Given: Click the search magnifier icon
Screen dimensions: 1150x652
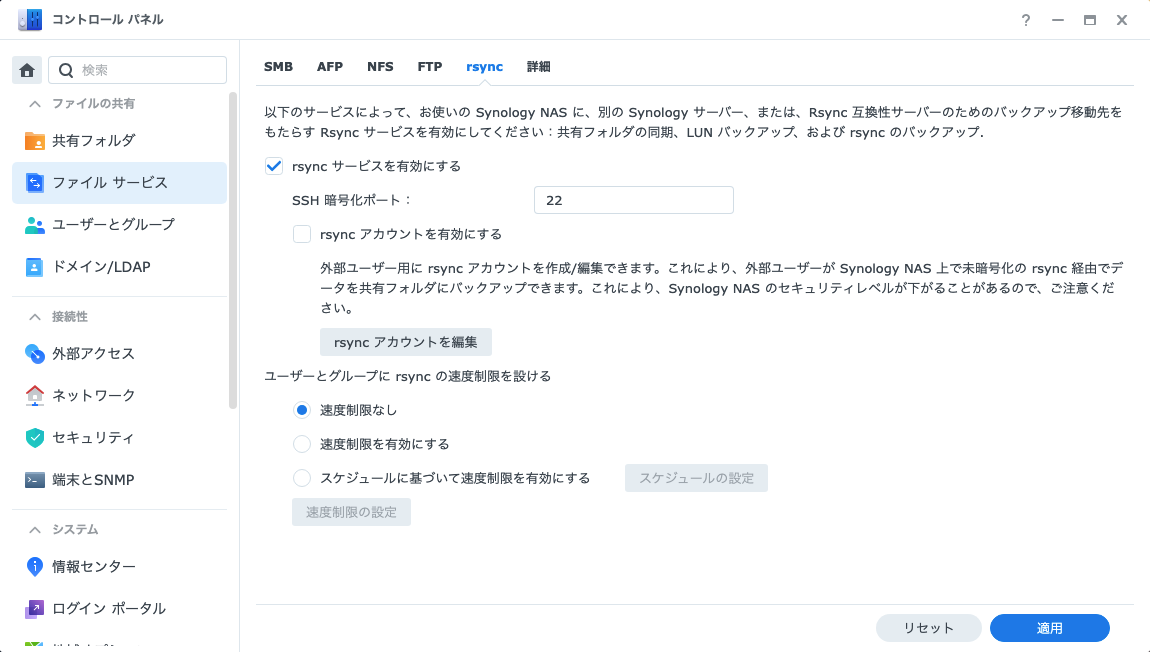Looking at the screenshot, I should (x=66, y=70).
